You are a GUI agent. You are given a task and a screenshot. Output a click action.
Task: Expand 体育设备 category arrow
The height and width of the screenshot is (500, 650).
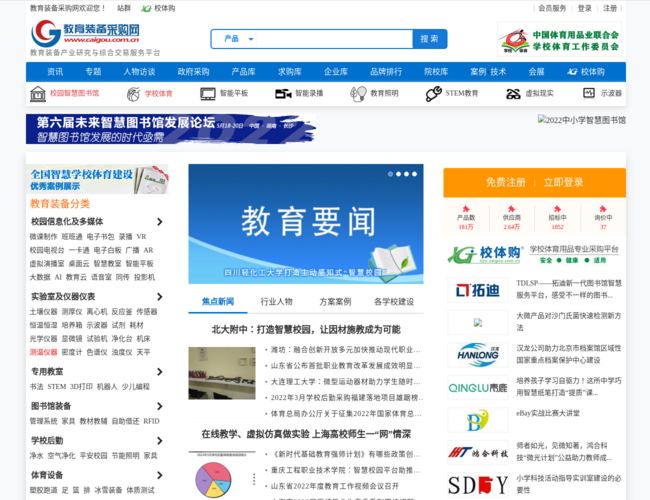coord(160,475)
